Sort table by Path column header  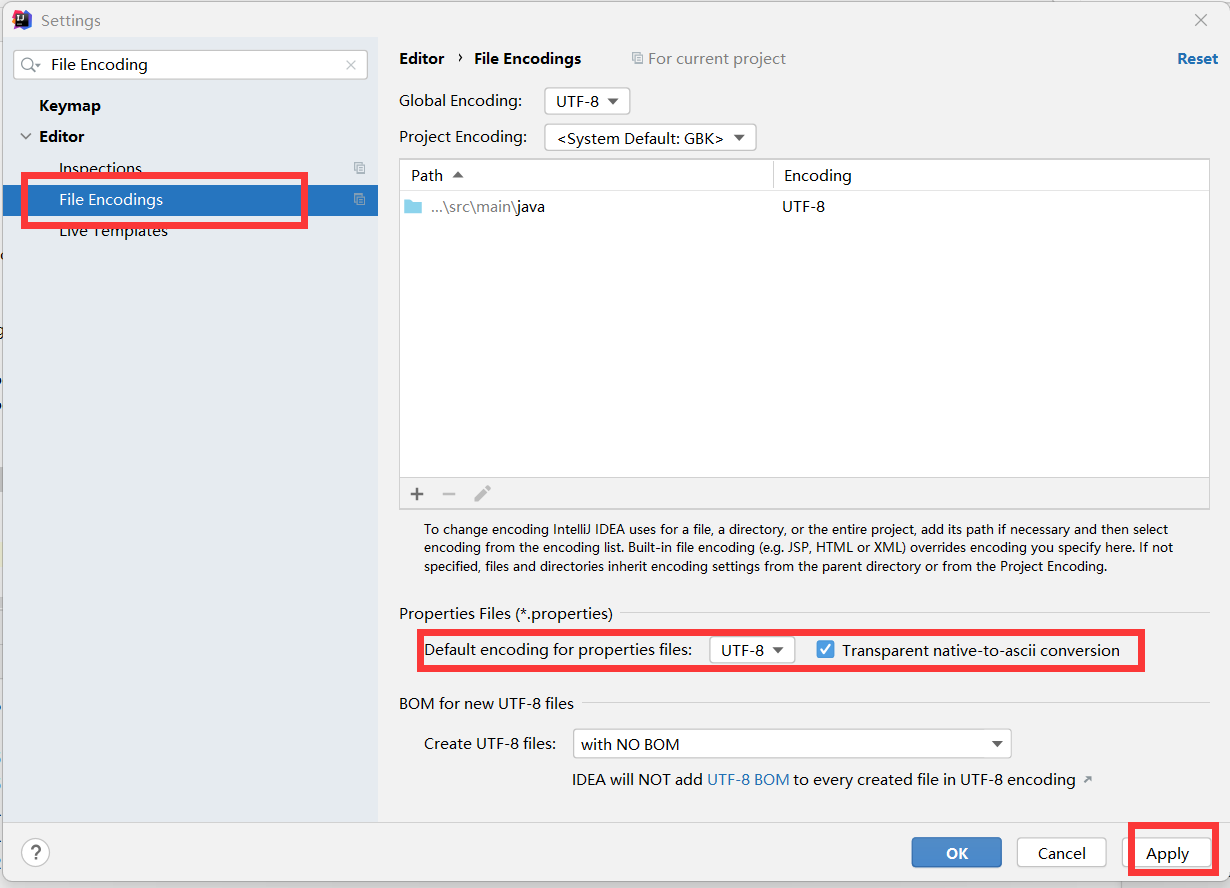coord(428,176)
